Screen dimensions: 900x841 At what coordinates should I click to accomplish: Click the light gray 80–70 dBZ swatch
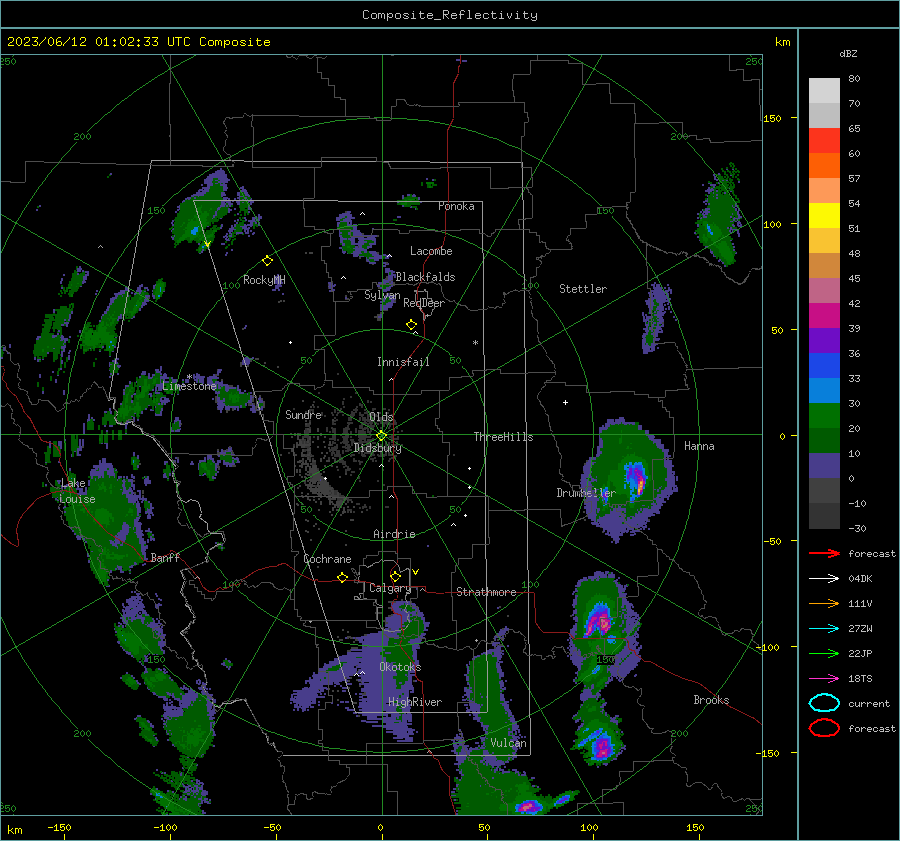(824, 91)
